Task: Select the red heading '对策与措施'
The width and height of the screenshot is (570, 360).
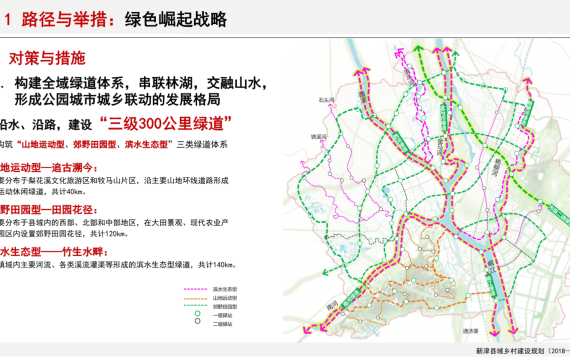Action: pyautogui.click(x=47, y=58)
